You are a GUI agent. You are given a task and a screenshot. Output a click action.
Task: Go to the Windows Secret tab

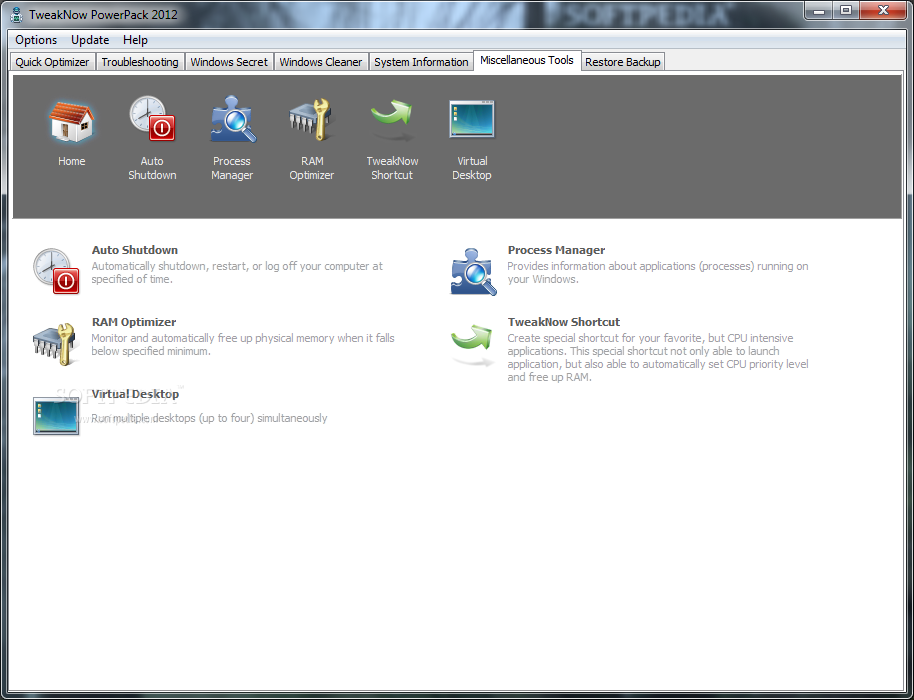coord(229,62)
